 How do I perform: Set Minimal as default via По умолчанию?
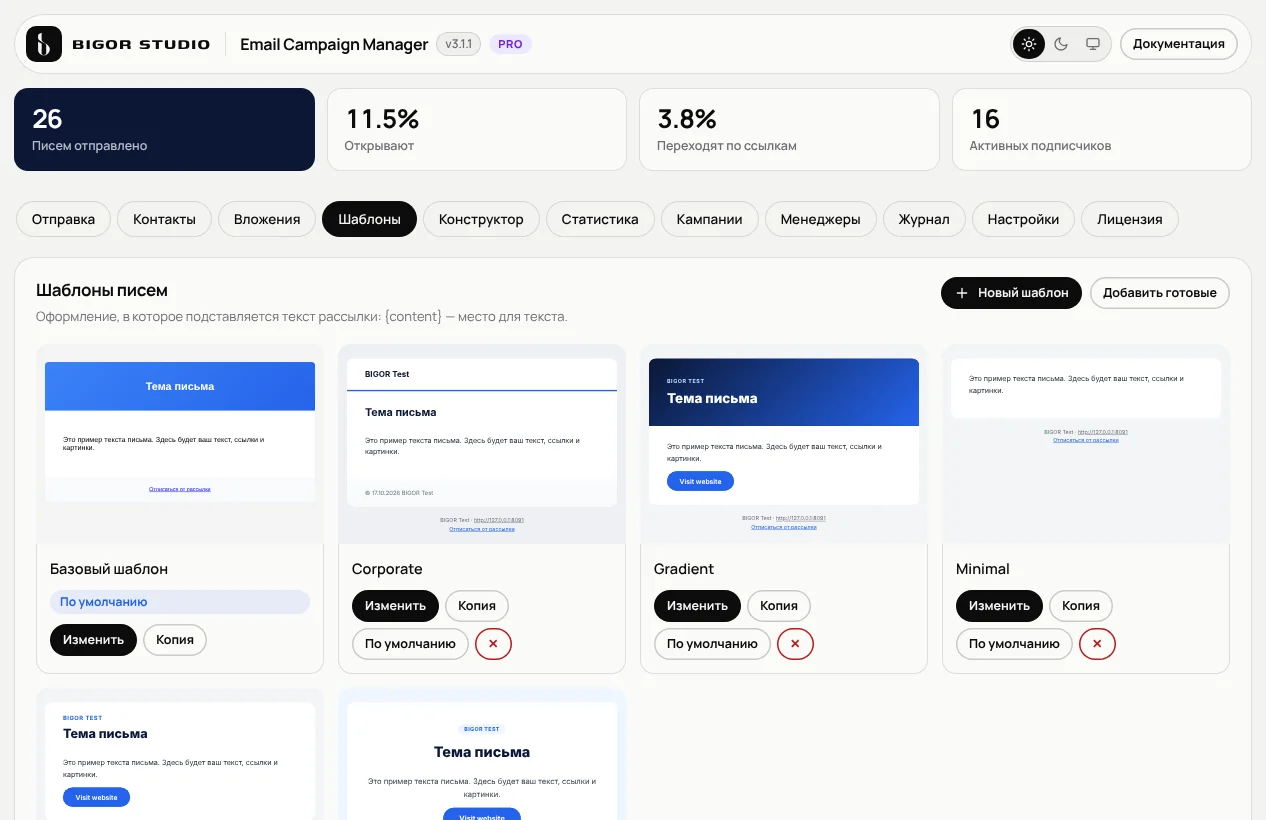[x=1014, y=644]
